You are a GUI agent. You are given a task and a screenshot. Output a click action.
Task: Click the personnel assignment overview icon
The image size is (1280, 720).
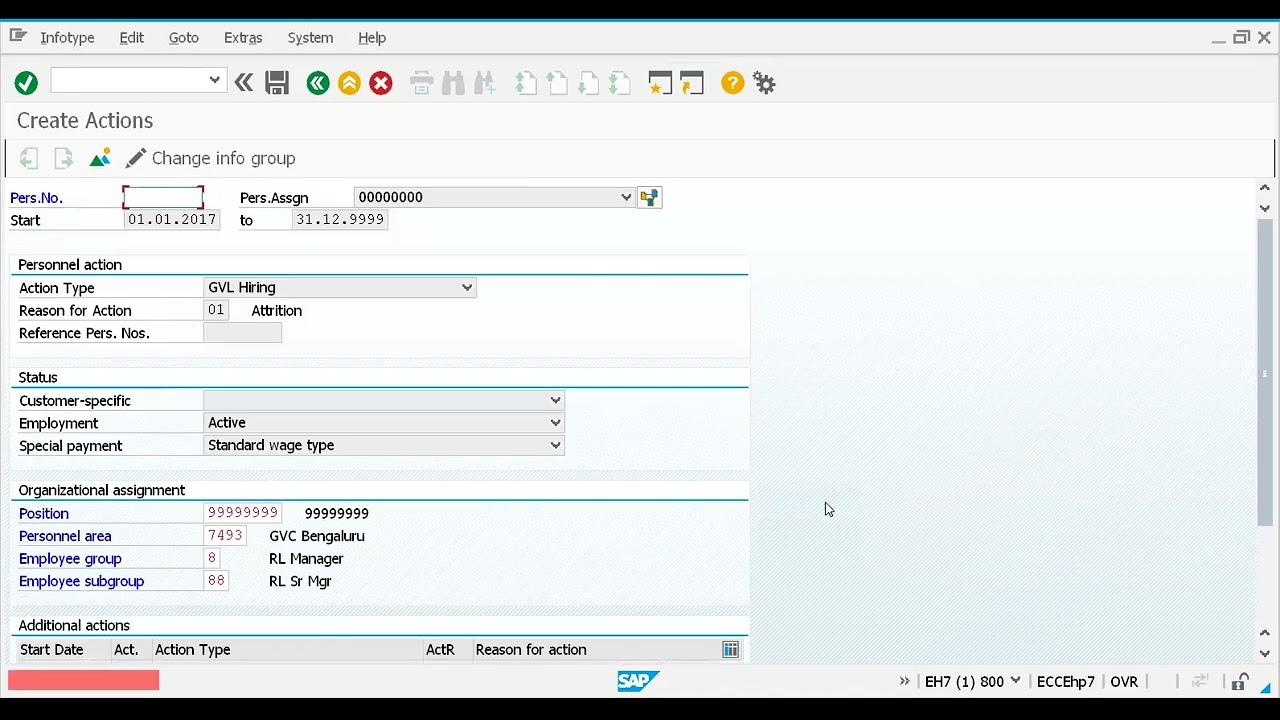click(650, 198)
